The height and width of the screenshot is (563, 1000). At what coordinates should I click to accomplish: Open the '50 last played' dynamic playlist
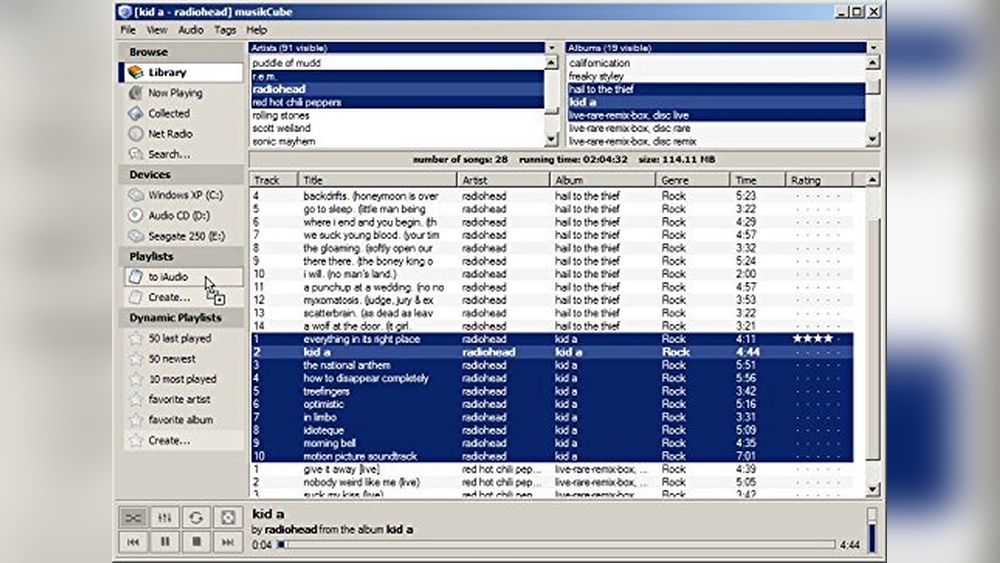(x=181, y=338)
